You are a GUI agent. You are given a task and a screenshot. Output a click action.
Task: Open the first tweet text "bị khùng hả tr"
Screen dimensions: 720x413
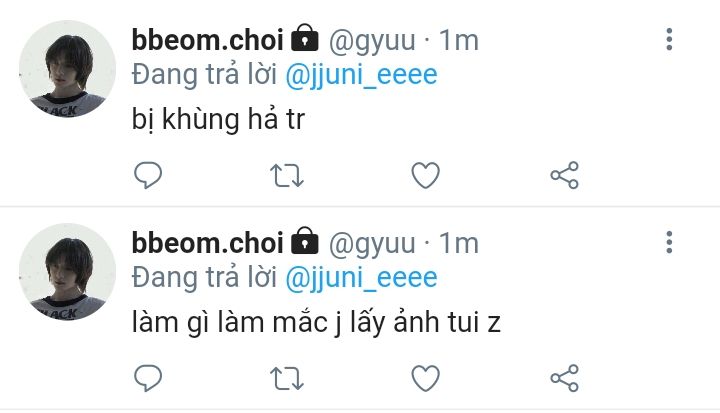coord(218,120)
